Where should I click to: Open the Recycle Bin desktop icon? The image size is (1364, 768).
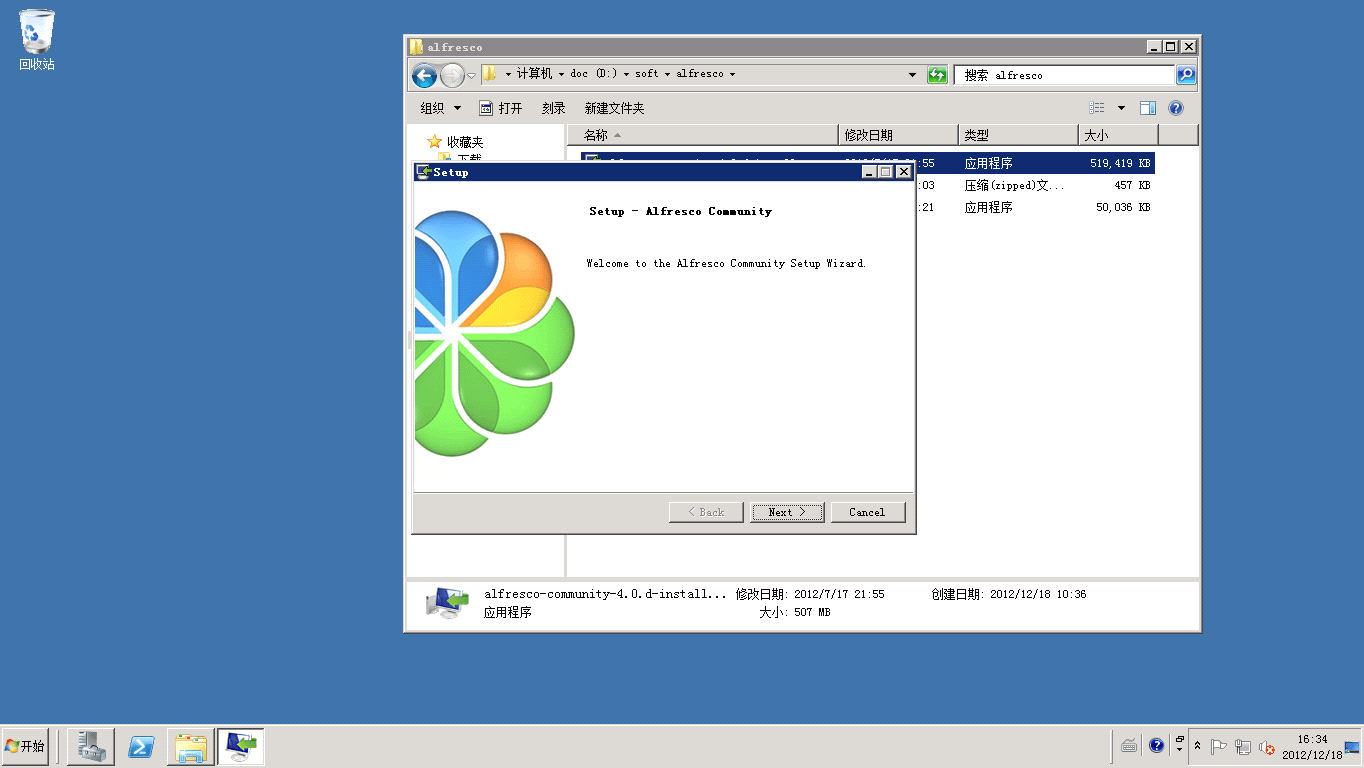(x=37, y=40)
